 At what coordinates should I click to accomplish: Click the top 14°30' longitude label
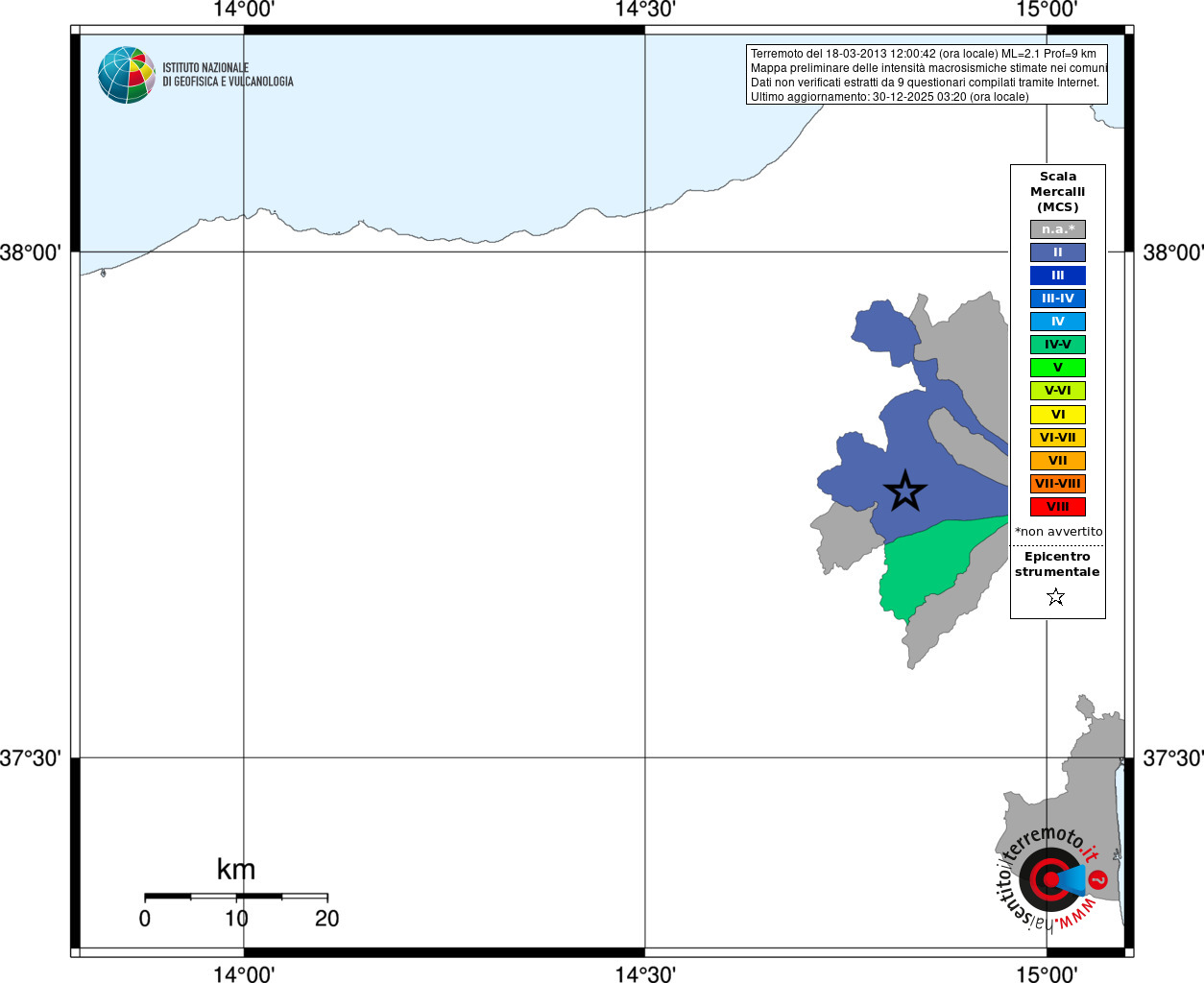[x=645, y=11]
